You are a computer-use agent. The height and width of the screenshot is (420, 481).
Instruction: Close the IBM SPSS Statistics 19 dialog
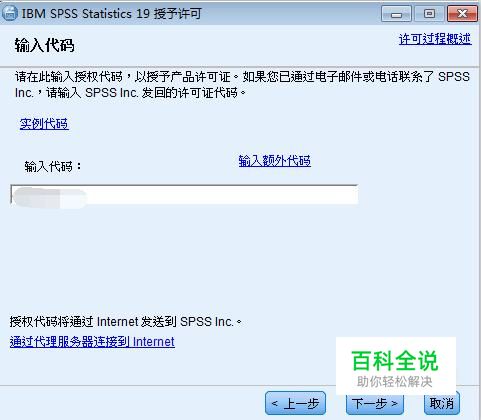(x=462, y=14)
